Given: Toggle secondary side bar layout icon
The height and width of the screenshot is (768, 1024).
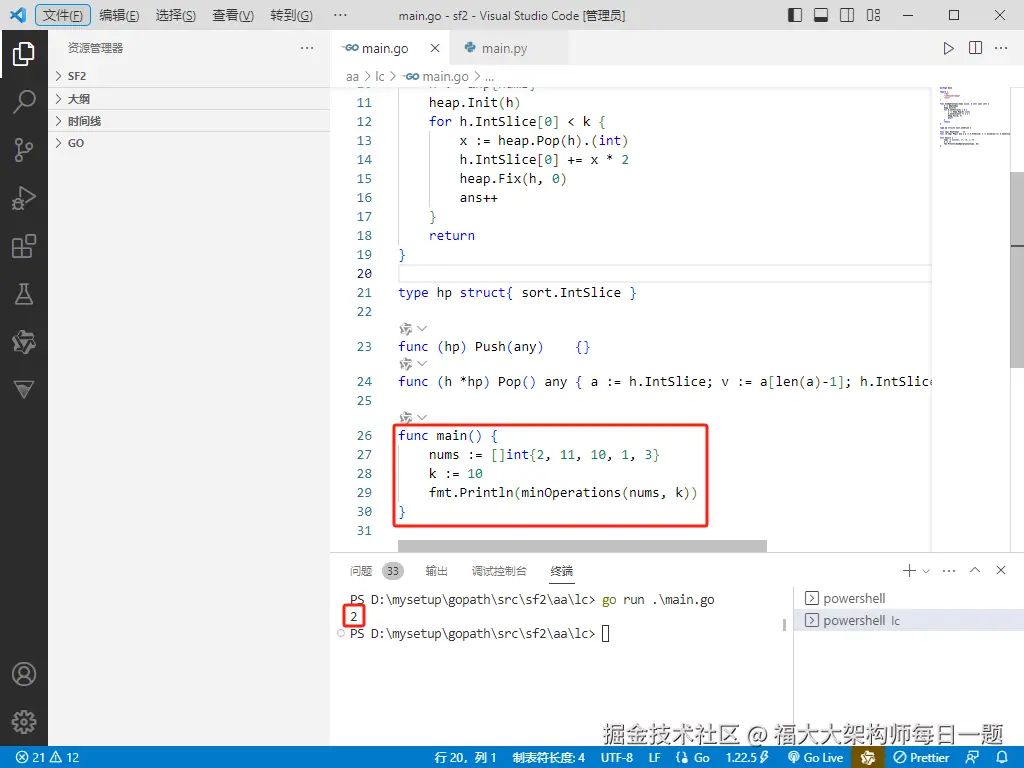Looking at the screenshot, I should pyautogui.click(x=847, y=15).
